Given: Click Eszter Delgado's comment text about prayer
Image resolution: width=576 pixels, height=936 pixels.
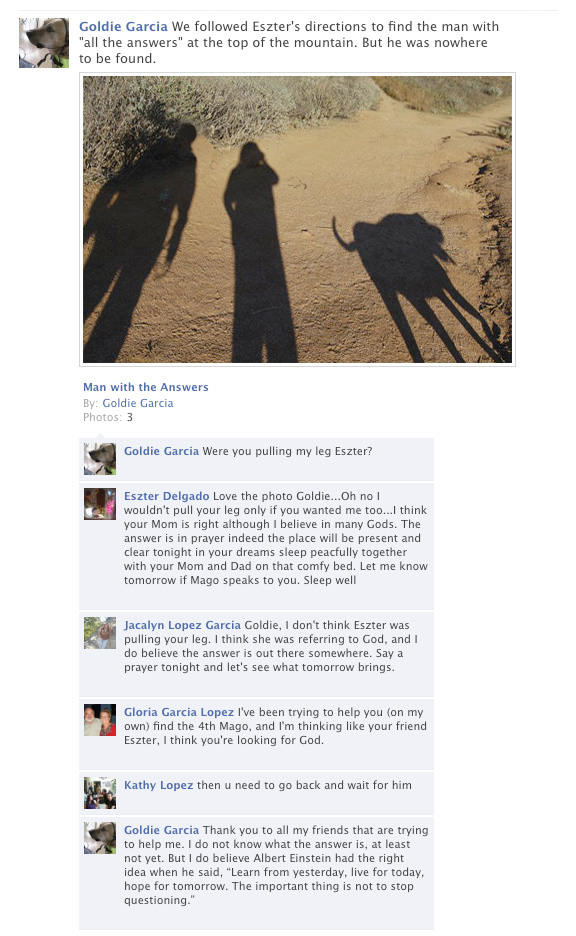Looking at the screenshot, I should 276,538.
